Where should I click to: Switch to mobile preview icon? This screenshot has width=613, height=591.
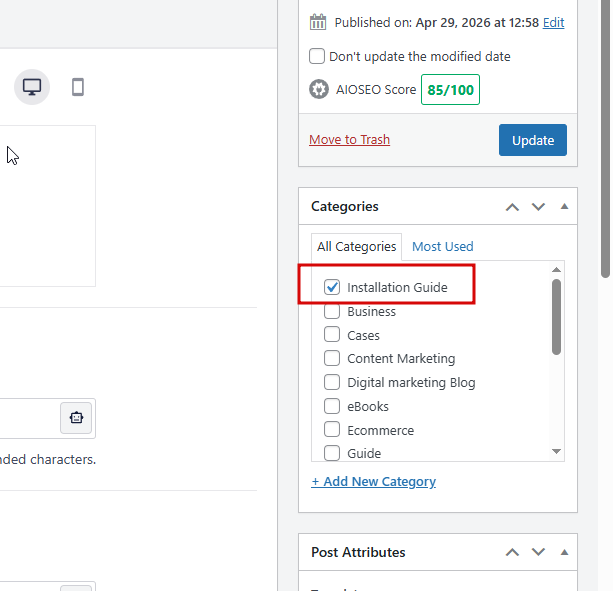pos(78,87)
